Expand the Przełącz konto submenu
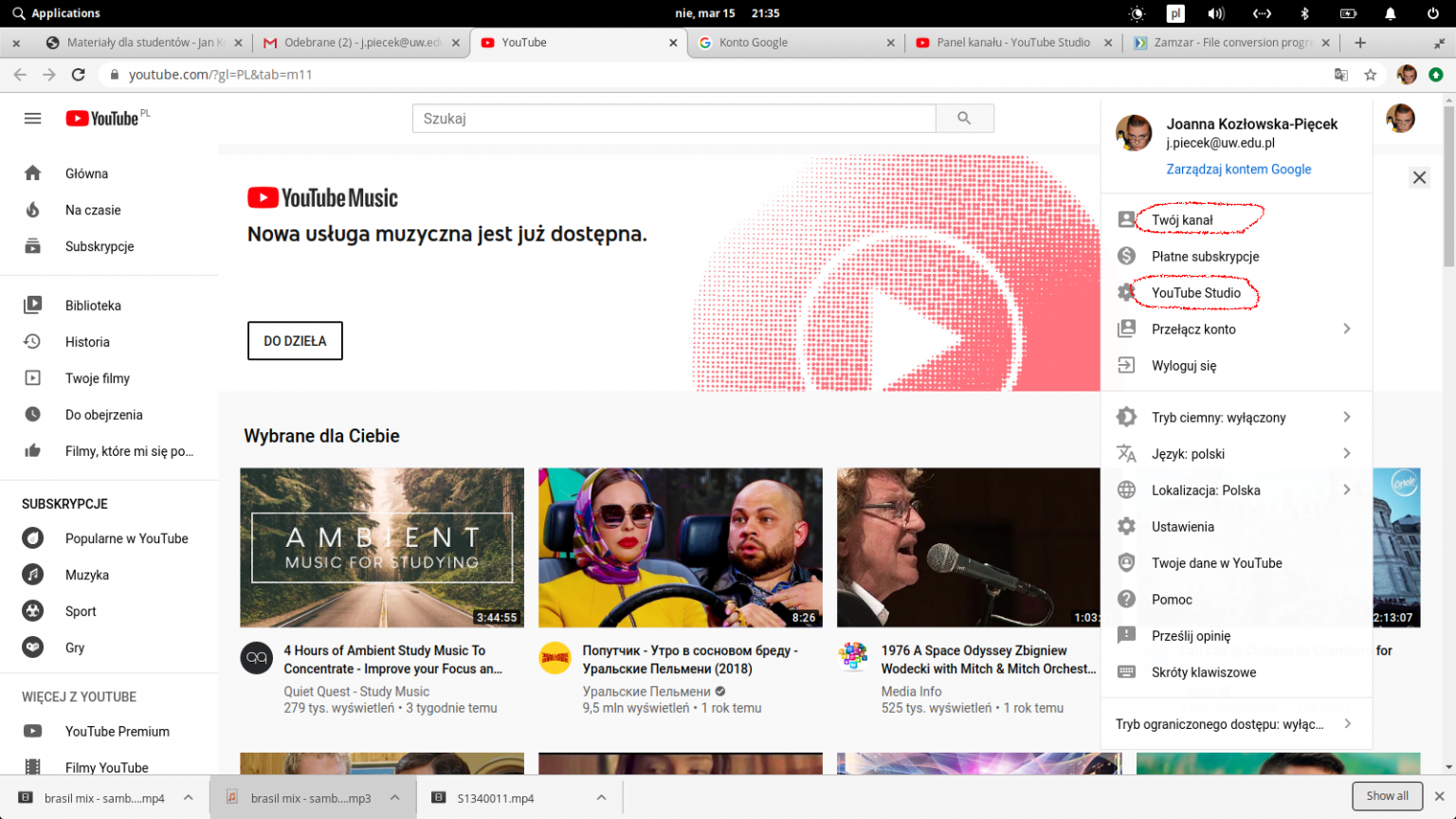 click(x=1237, y=329)
